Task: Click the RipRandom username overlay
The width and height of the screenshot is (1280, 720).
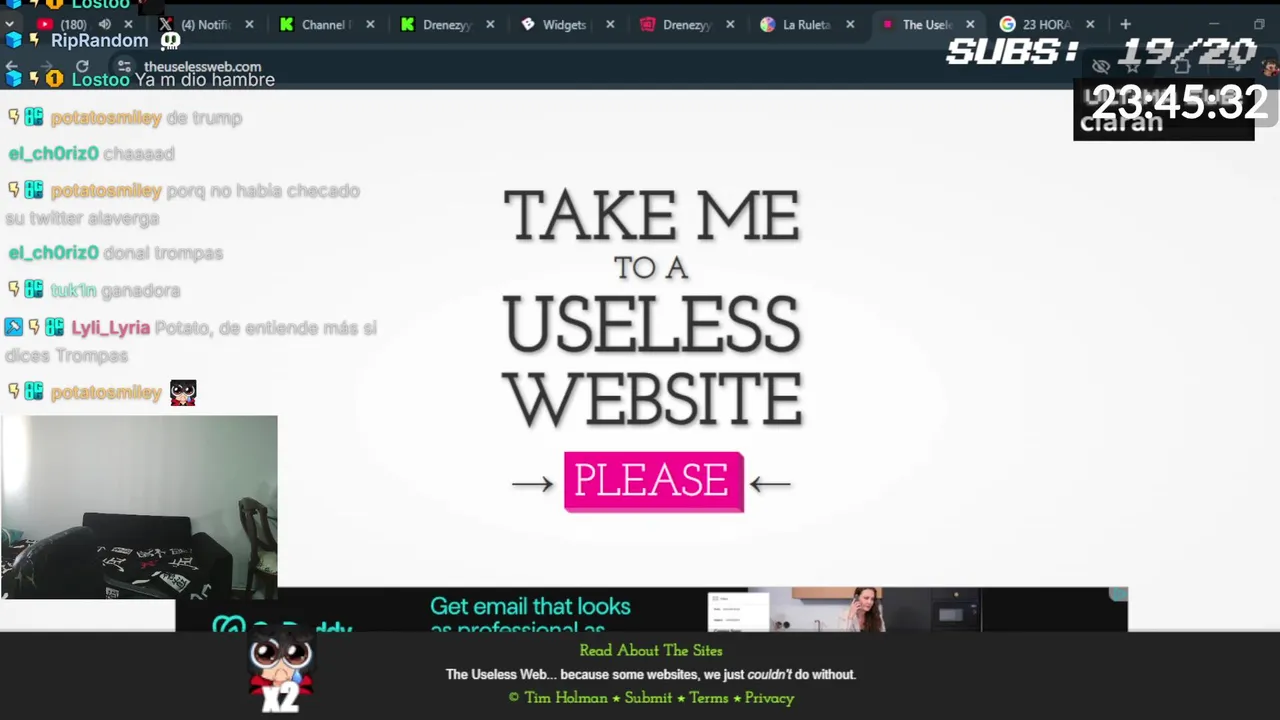Action: coord(100,41)
